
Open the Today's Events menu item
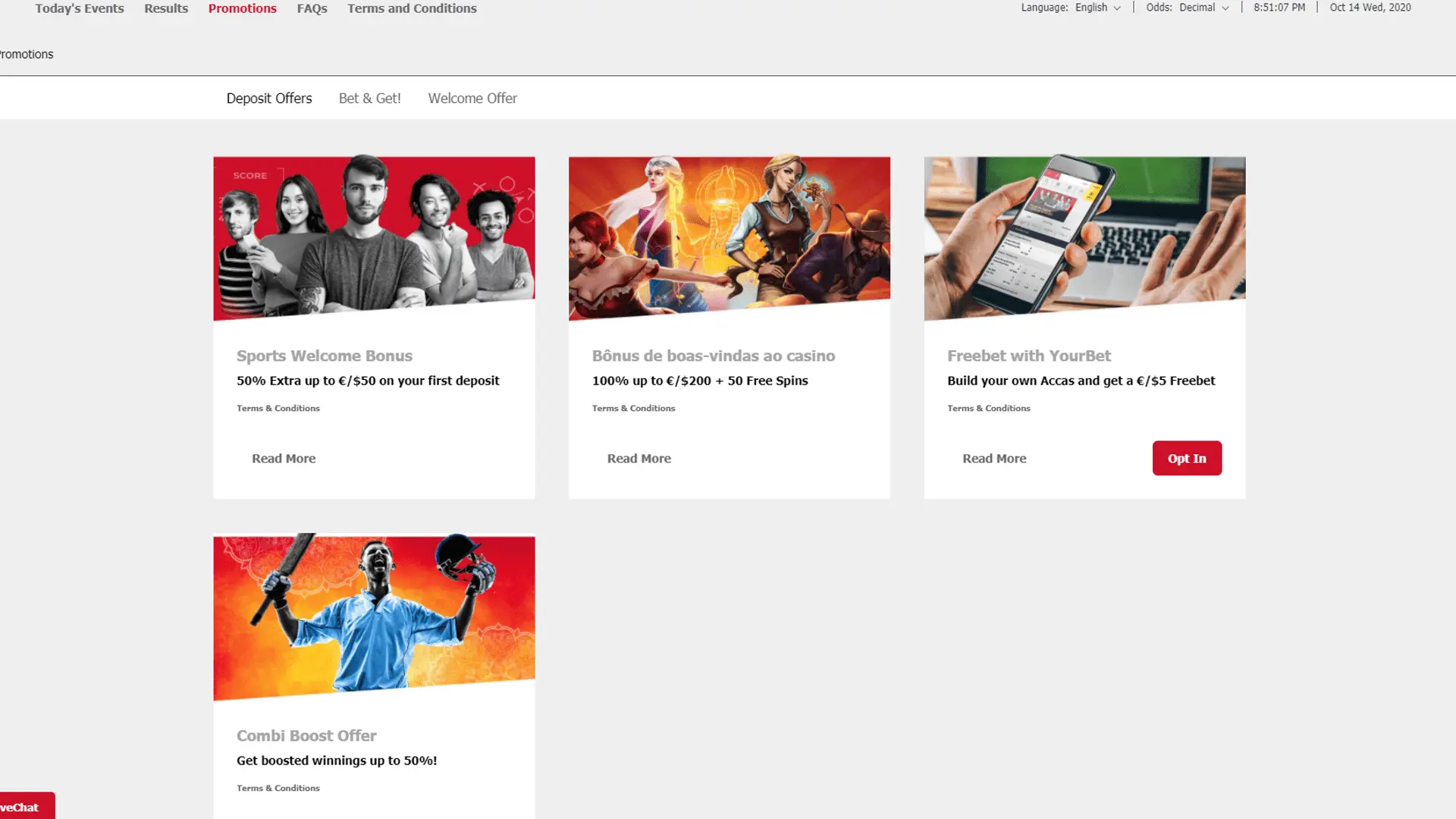[x=80, y=8]
